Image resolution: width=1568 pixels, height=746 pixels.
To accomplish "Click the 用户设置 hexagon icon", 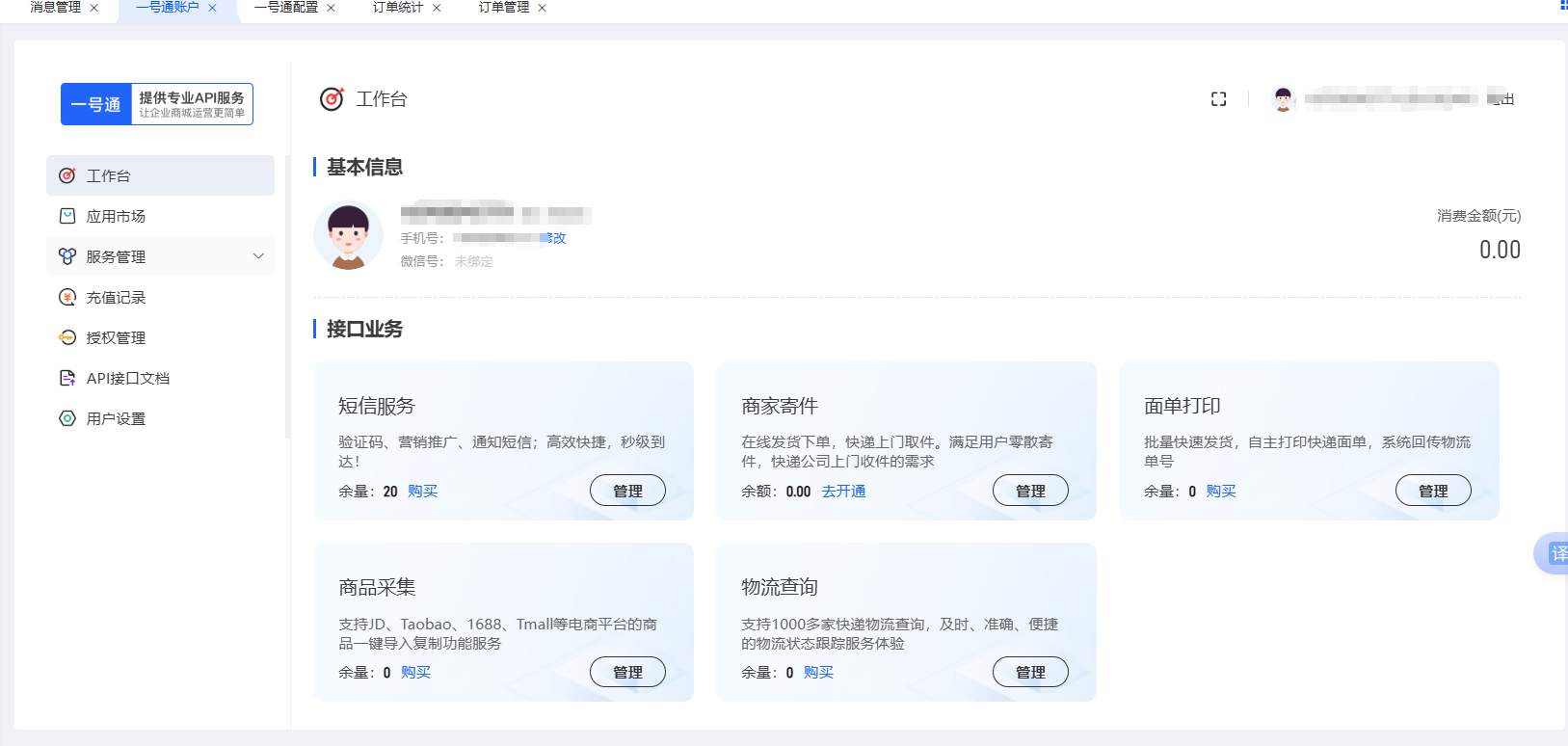I will click(67, 418).
